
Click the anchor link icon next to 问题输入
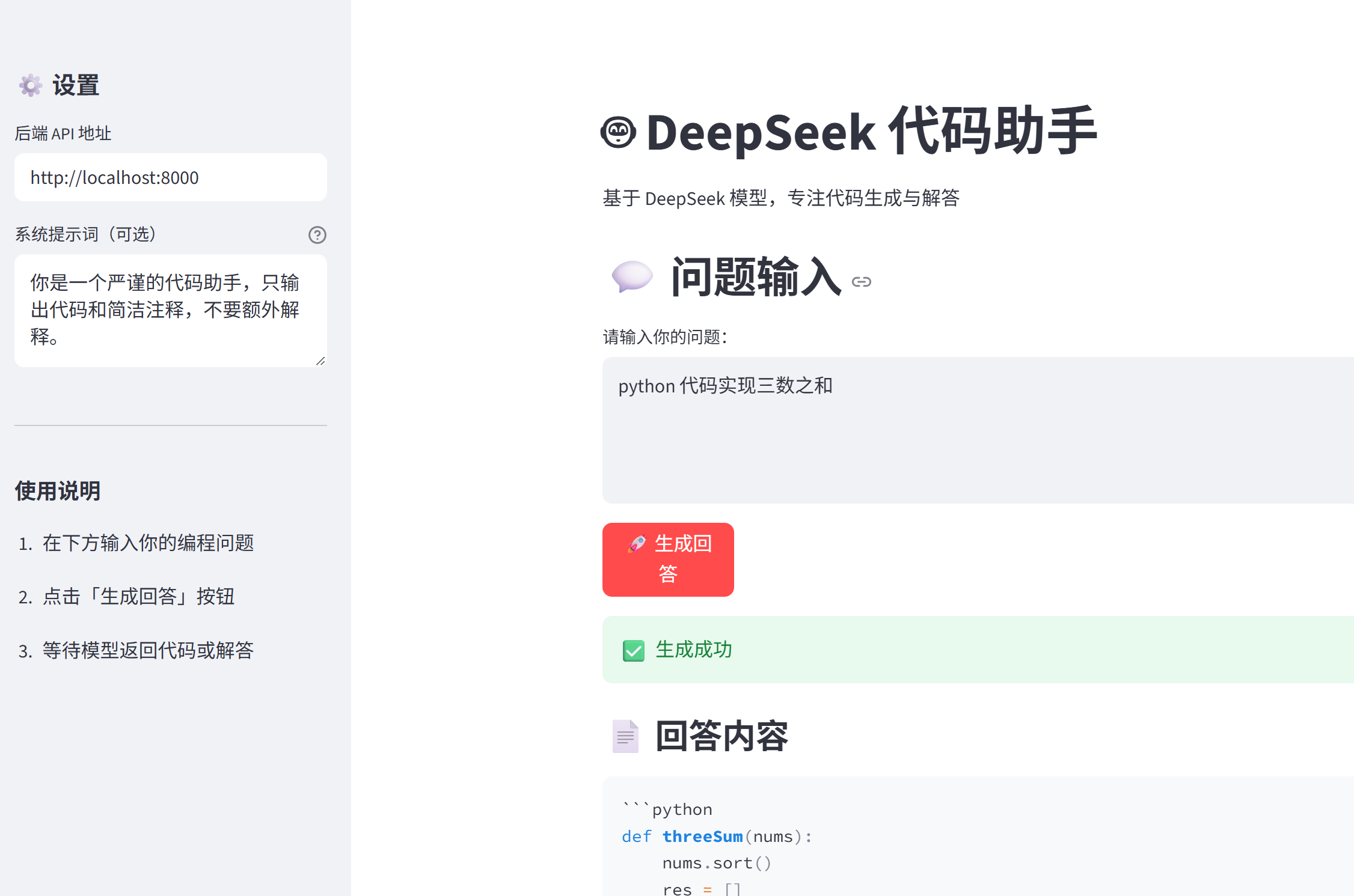tap(862, 282)
